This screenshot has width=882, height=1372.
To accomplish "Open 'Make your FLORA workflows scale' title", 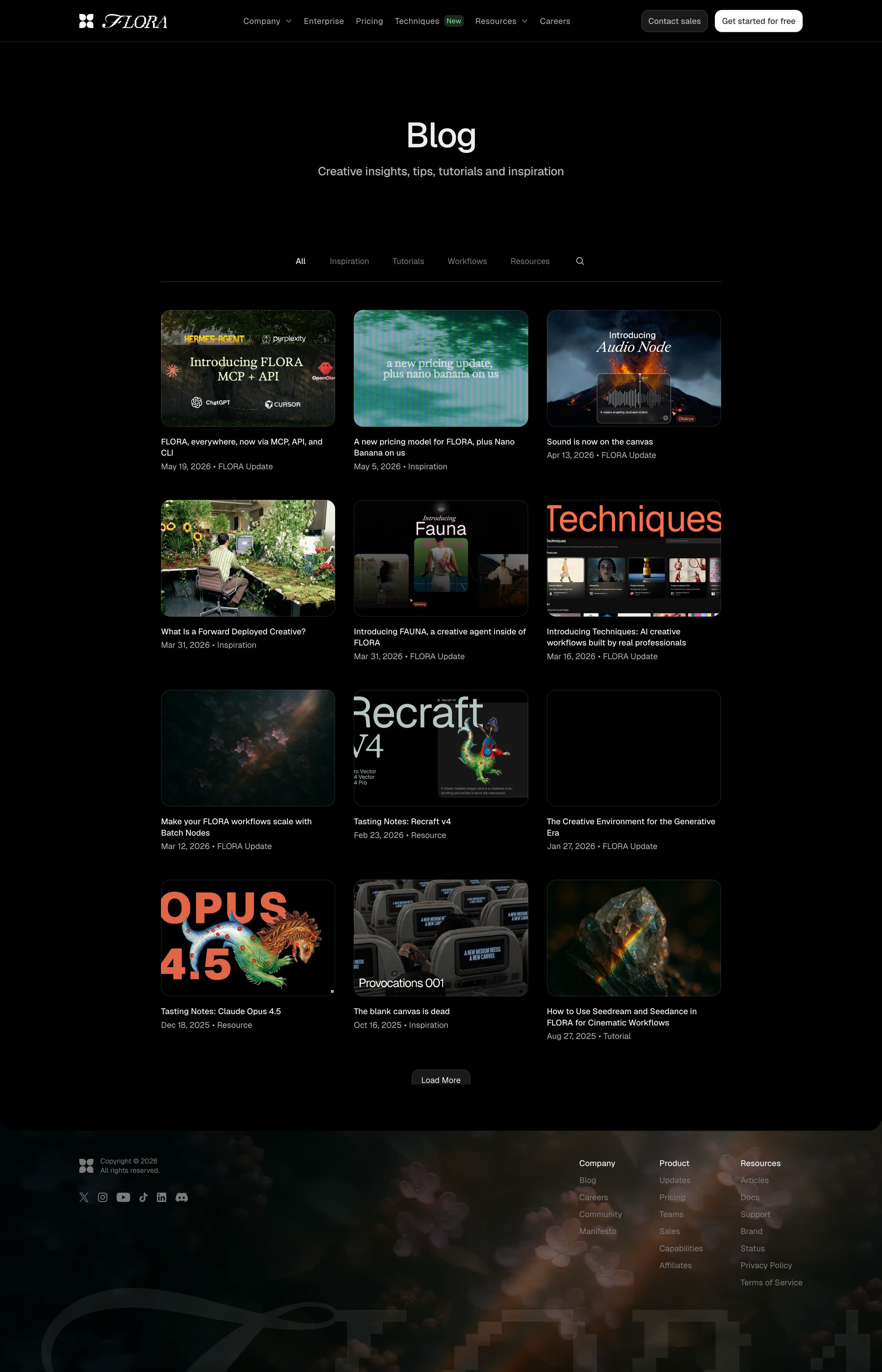I will (237, 827).
